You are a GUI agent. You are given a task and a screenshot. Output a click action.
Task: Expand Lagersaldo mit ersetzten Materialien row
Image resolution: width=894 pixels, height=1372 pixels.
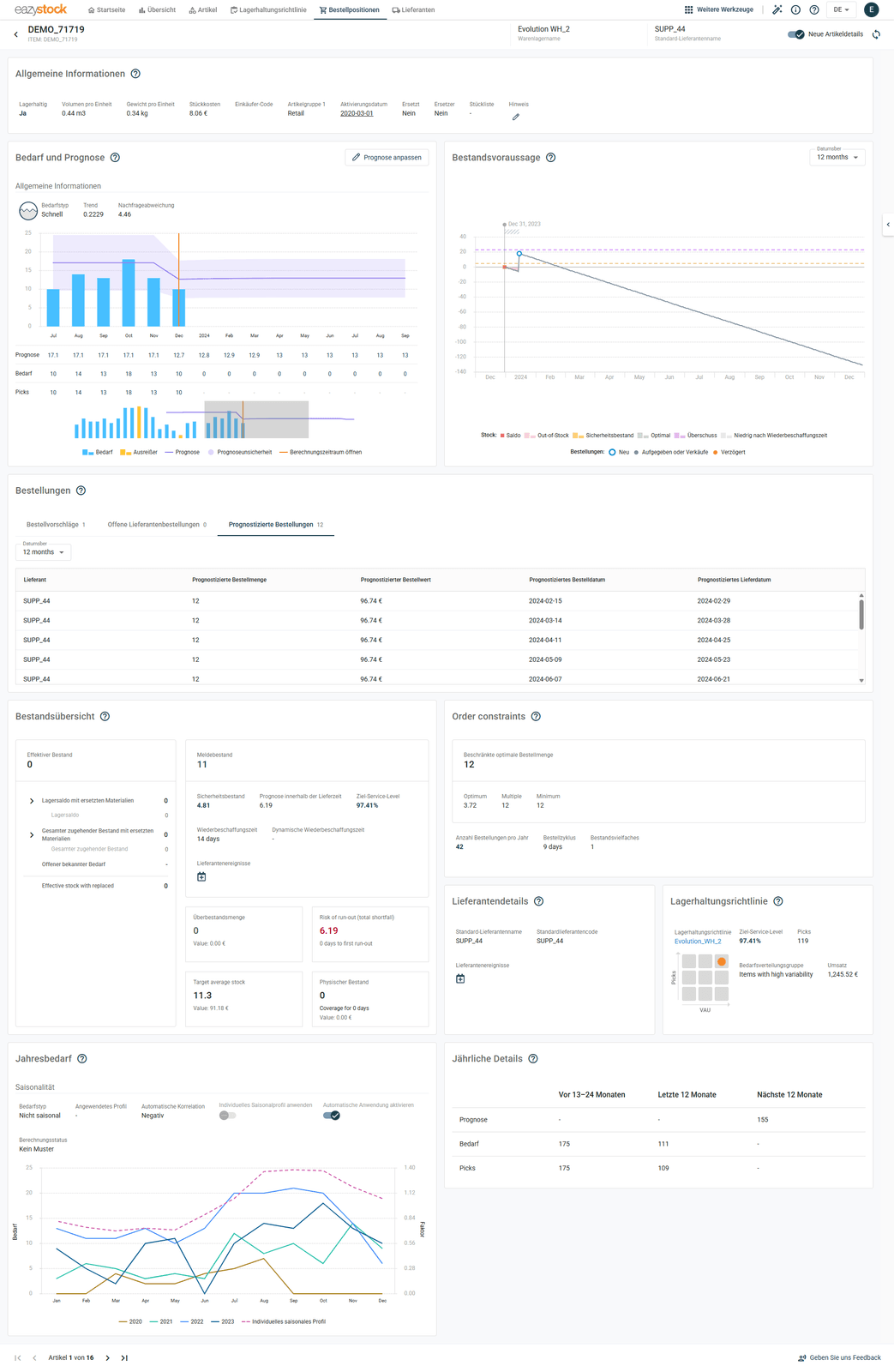coord(32,801)
